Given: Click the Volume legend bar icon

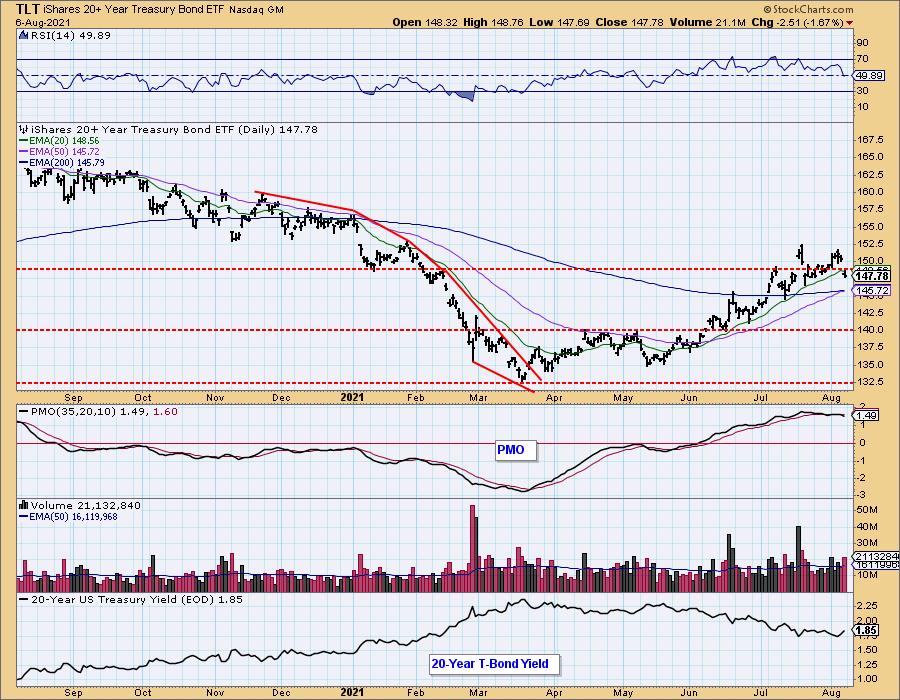Looking at the screenshot, I should coord(24,505).
